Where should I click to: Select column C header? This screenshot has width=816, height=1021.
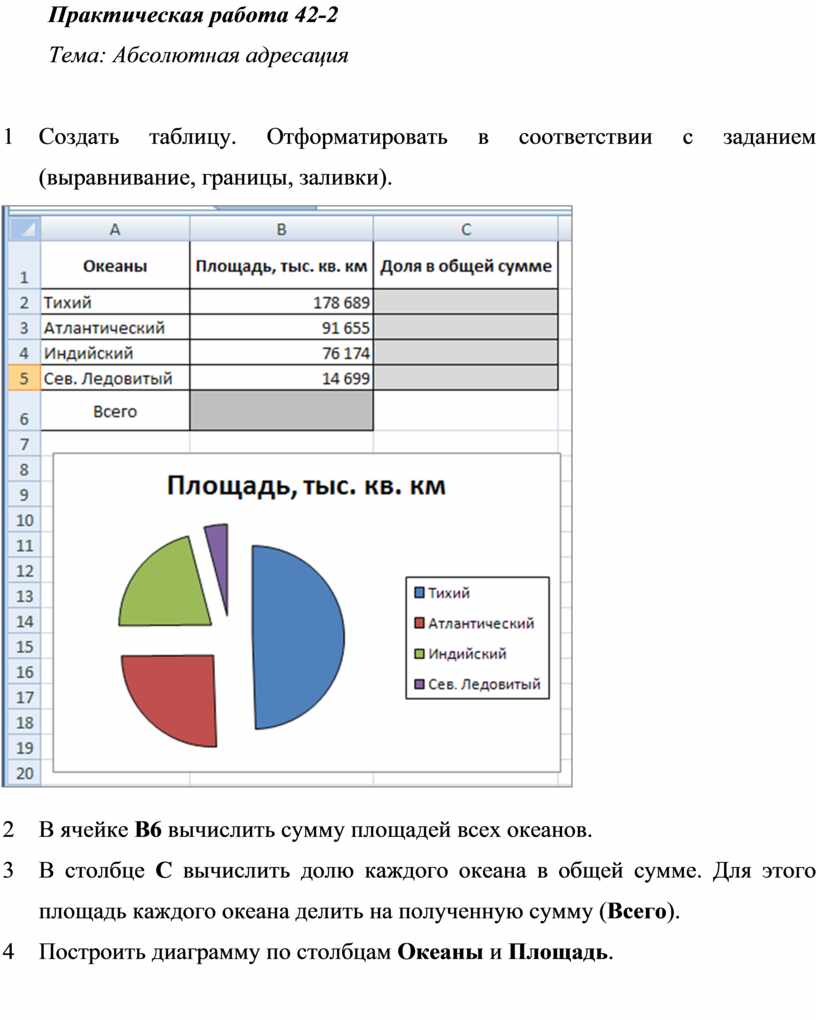[466, 229]
